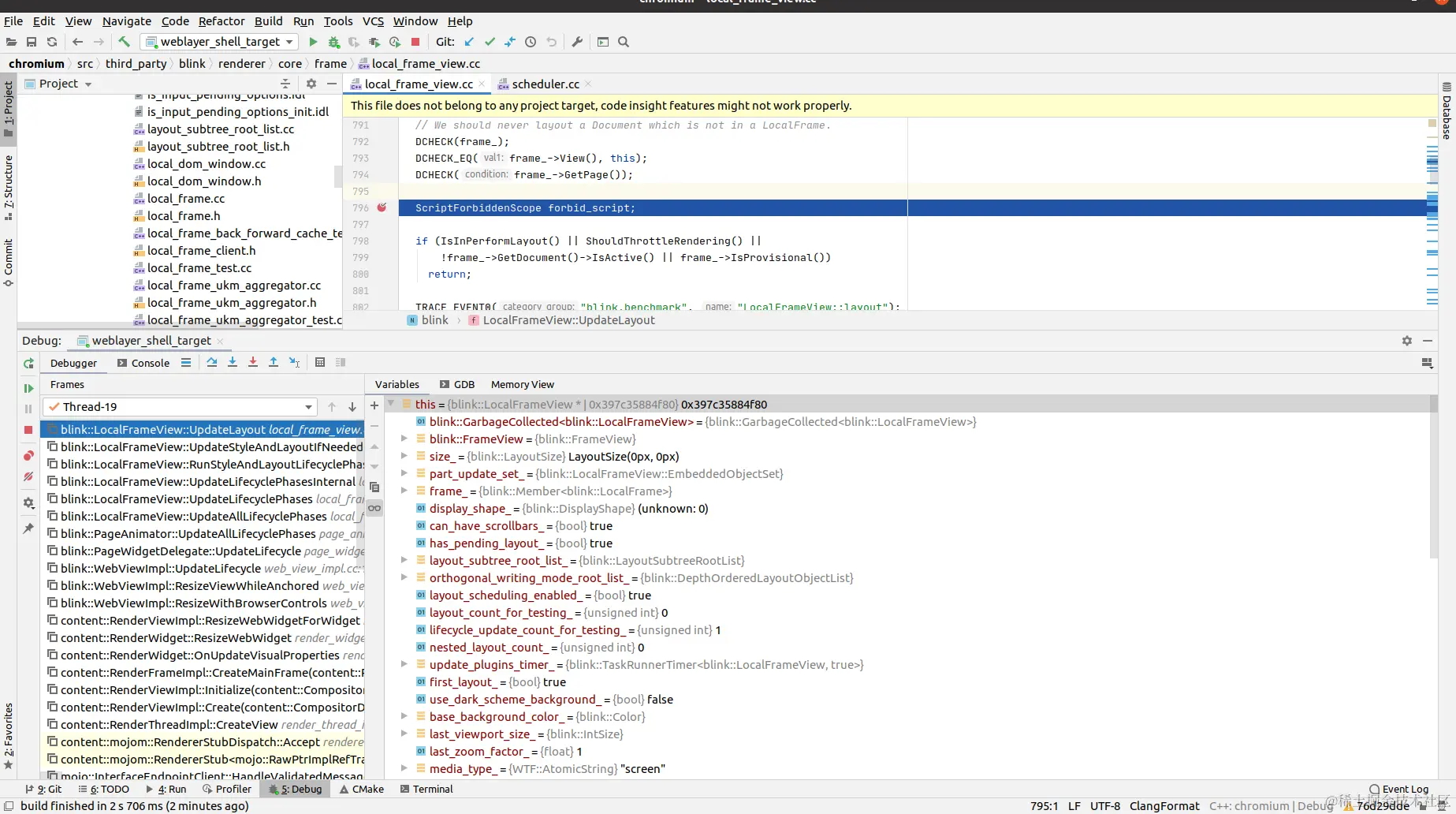The image size is (1456, 814).
Task: Click Run to Cursor icon in debugger toolbar
Action: (x=294, y=363)
